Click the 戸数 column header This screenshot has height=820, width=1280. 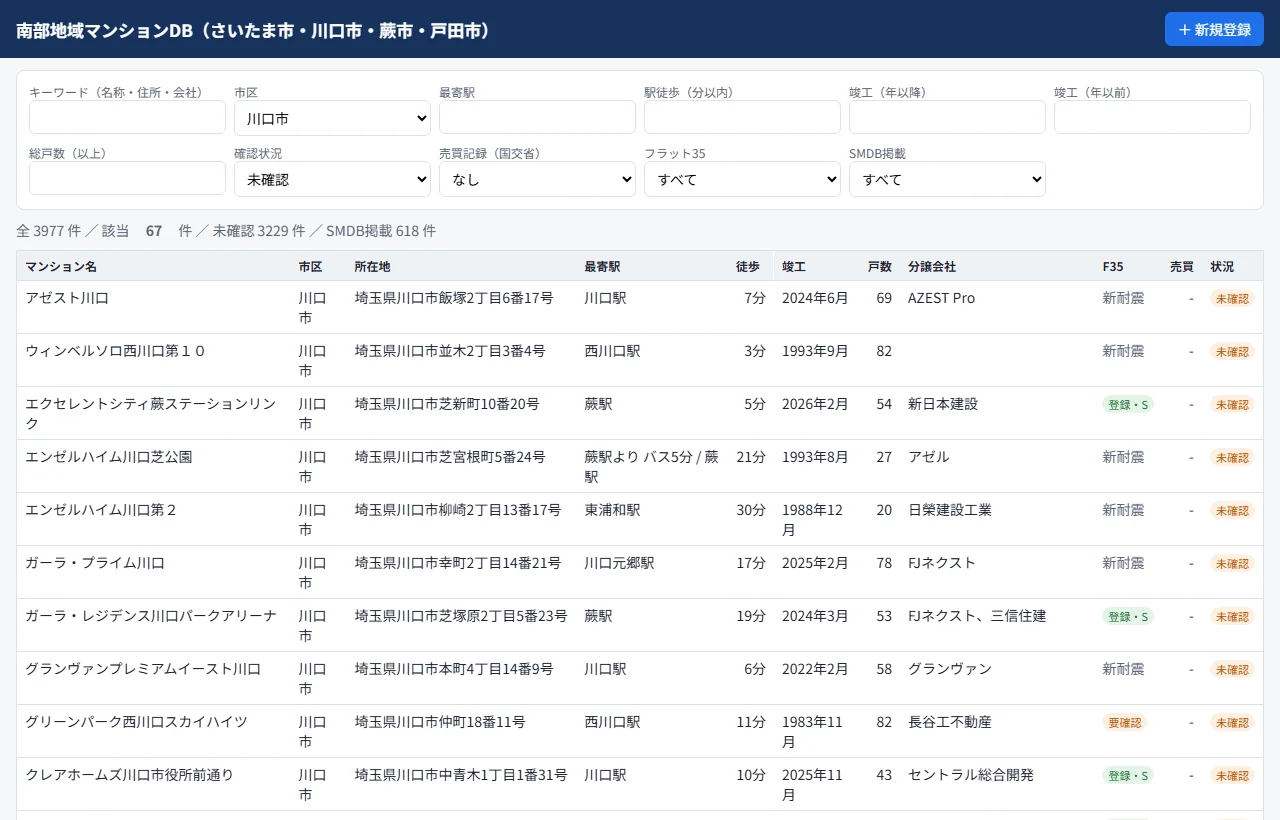tap(880, 267)
